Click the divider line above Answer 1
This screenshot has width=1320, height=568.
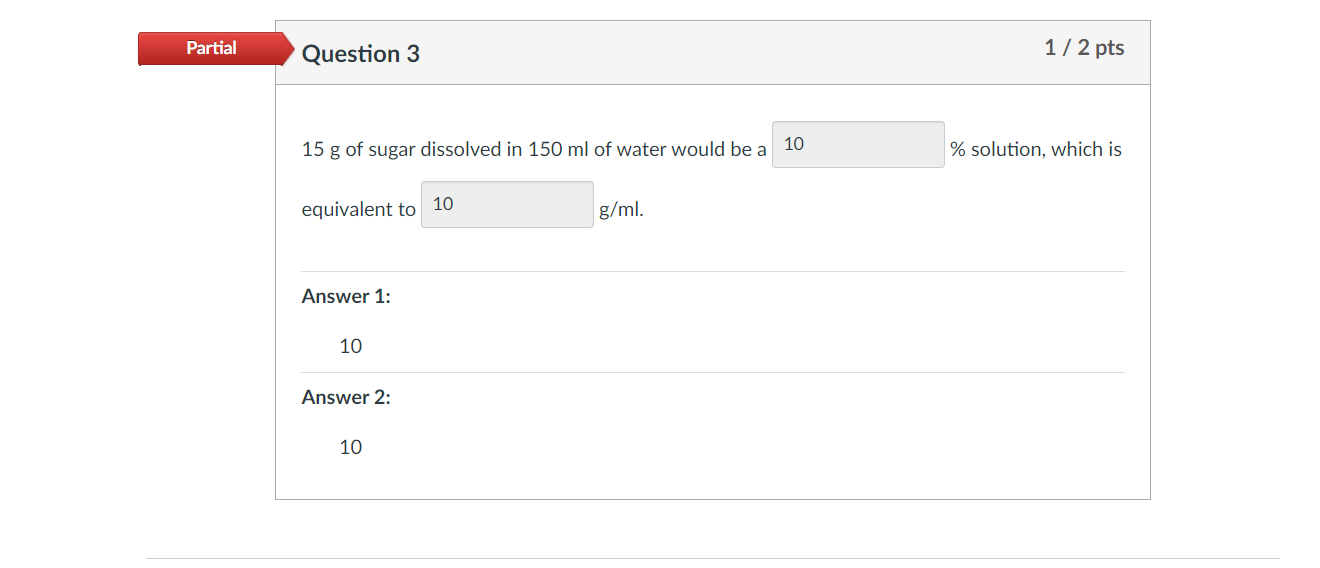[713, 271]
